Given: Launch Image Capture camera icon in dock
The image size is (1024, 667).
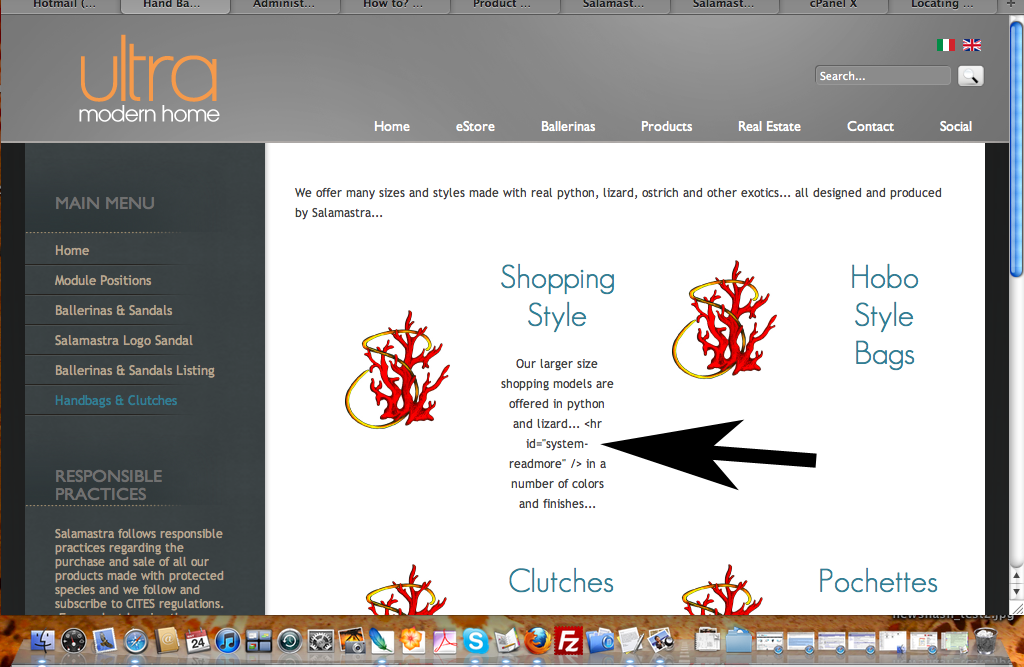Looking at the screenshot, I should click(351, 641).
